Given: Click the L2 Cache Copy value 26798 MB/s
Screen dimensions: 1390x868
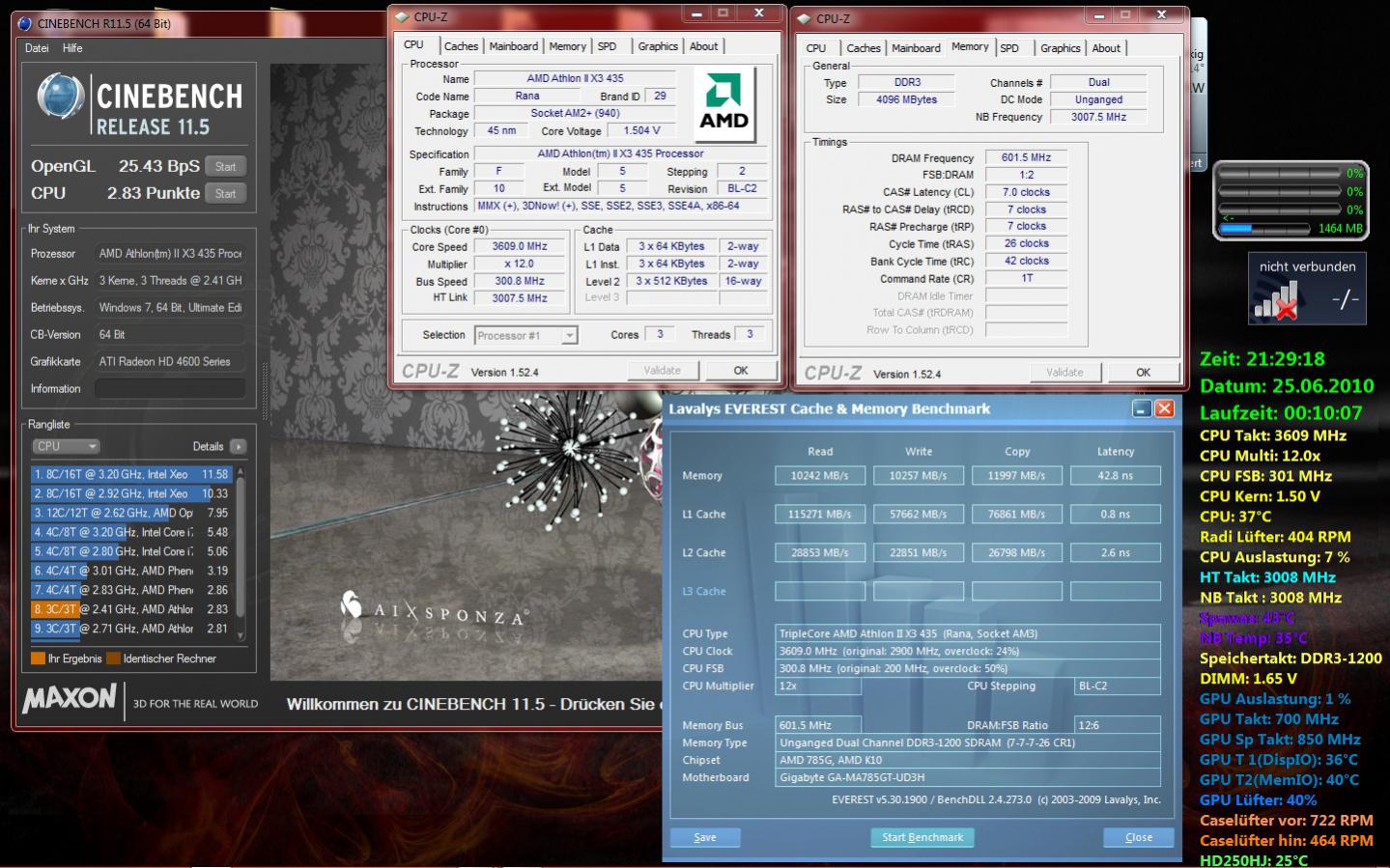Looking at the screenshot, I should 1016,552.
